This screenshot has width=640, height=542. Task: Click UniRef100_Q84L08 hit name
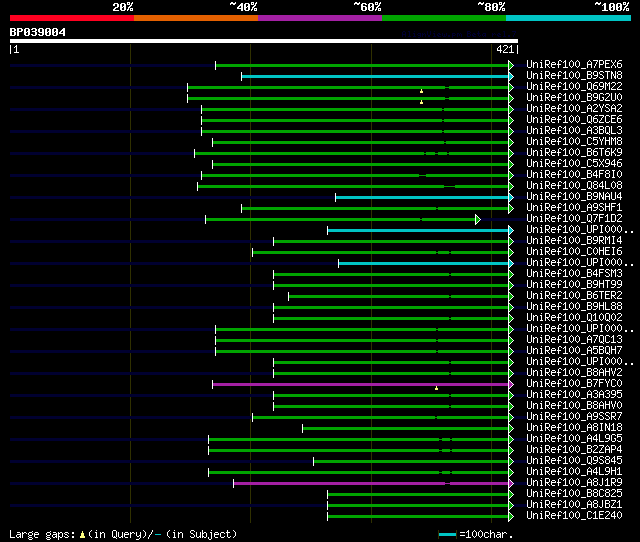(574, 186)
